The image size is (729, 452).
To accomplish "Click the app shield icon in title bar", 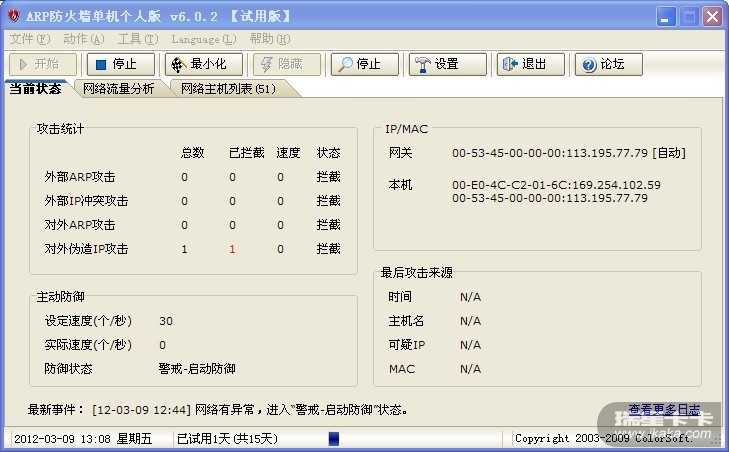I will coord(13,16).
